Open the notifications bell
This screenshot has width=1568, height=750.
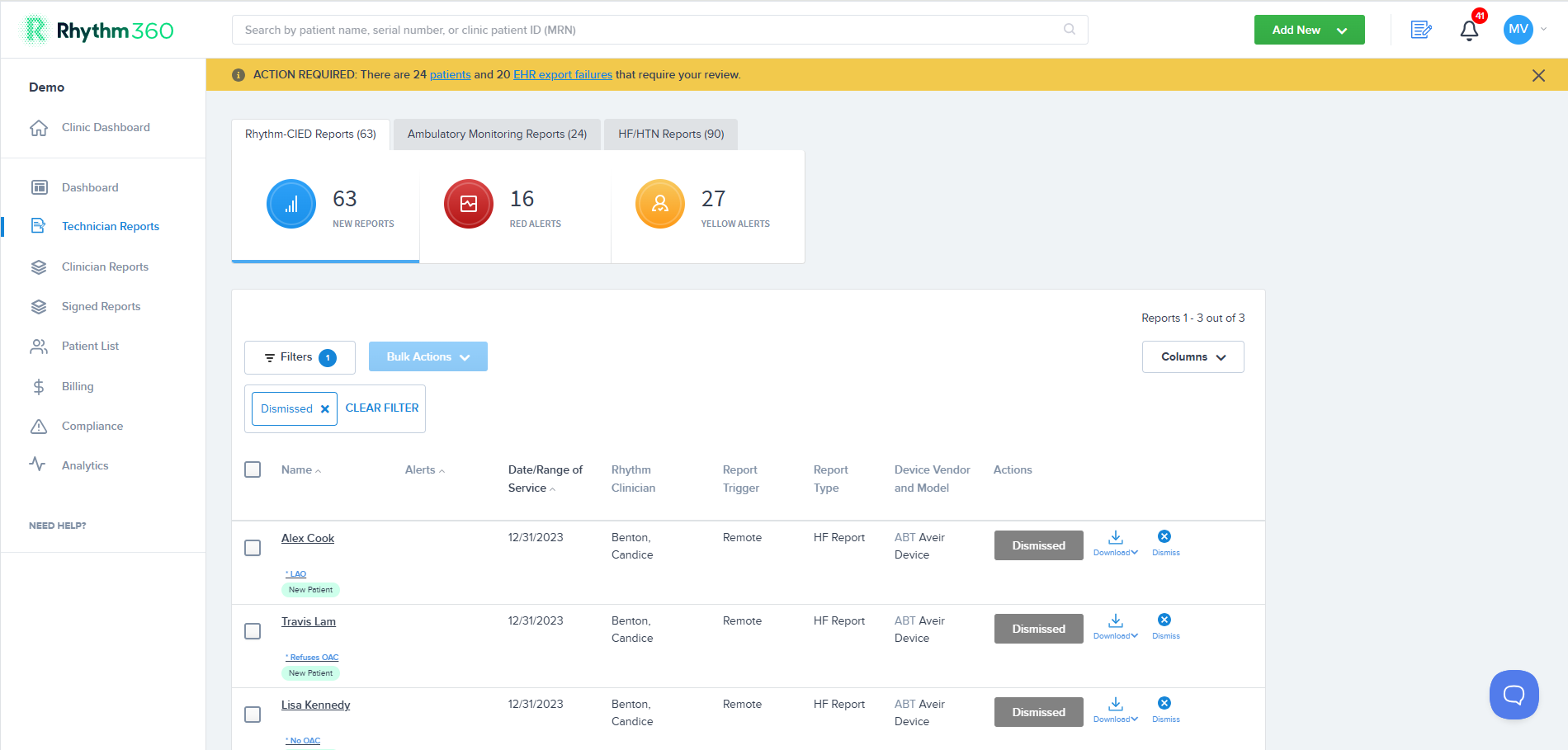(x=1469, y=31)
